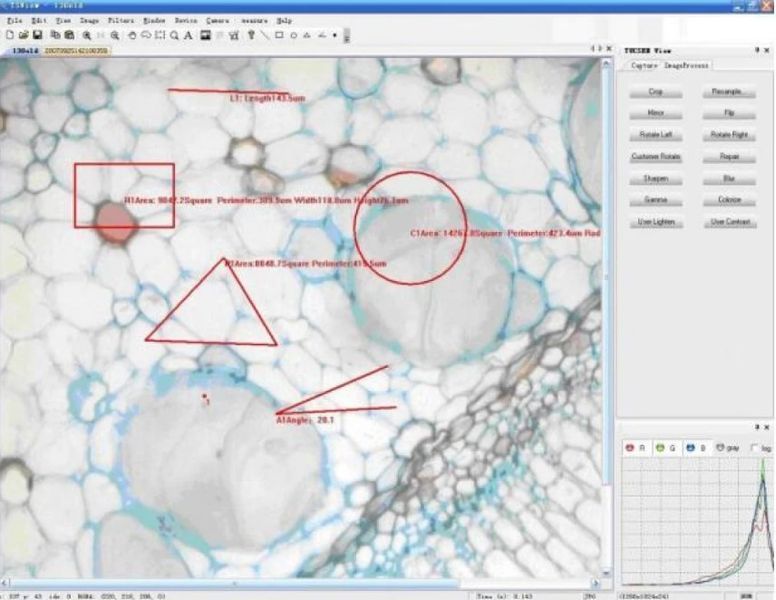
Task: Open the View menu
Action: click(x=63, y=21)
